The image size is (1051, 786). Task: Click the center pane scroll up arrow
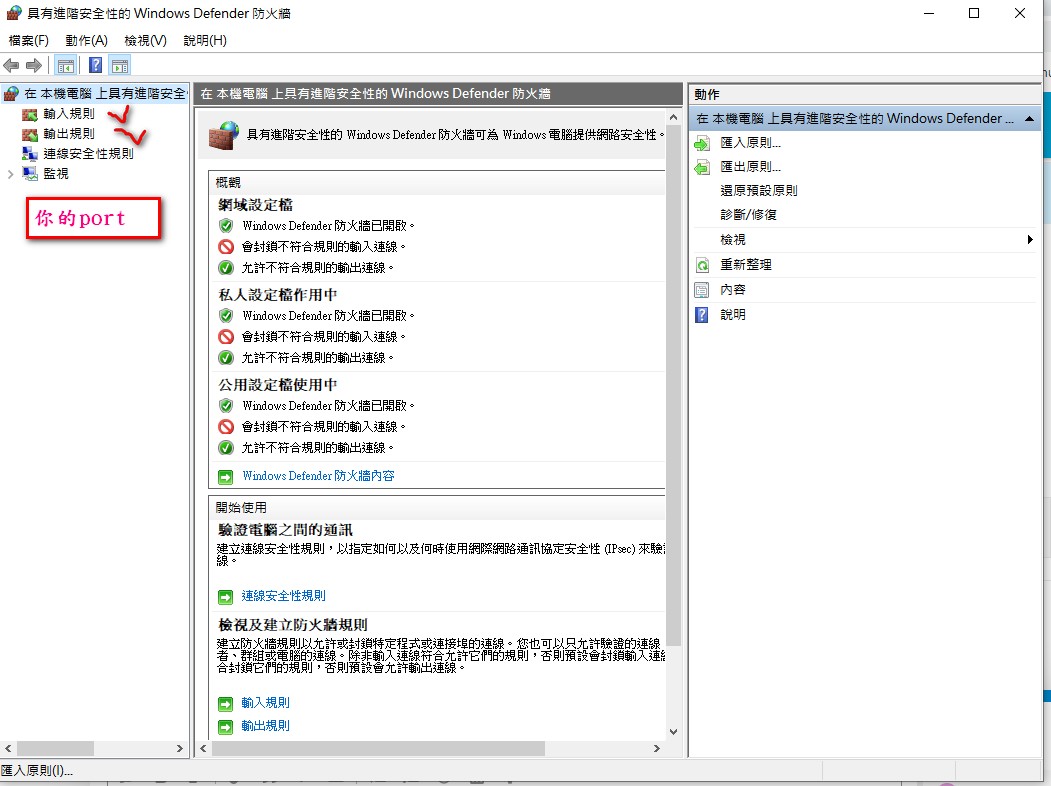point(674,118)
